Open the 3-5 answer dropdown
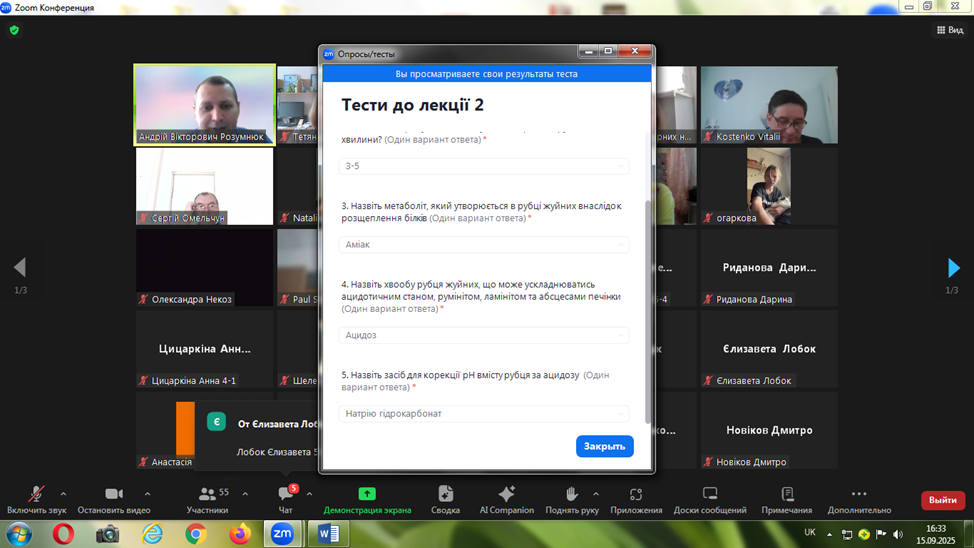This screenshot has width=974, height=548. pyautogui.click(x=484, y=166)
